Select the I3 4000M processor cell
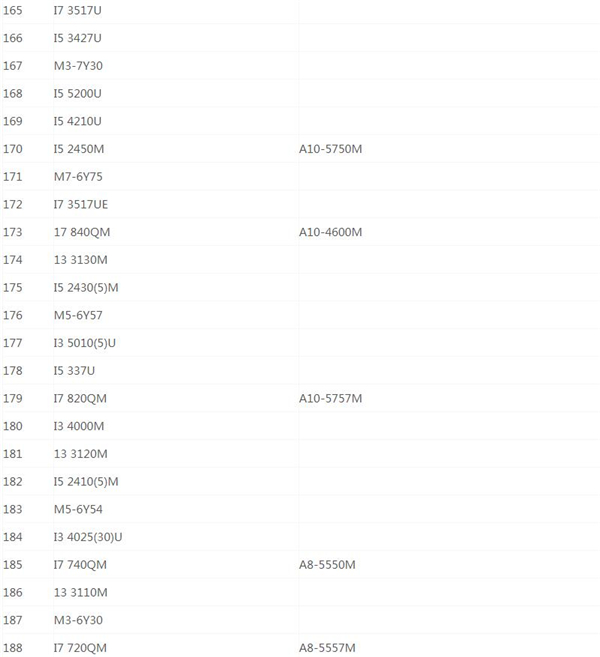The width and height of the screenshot is (600, 657). coord(79,427)
